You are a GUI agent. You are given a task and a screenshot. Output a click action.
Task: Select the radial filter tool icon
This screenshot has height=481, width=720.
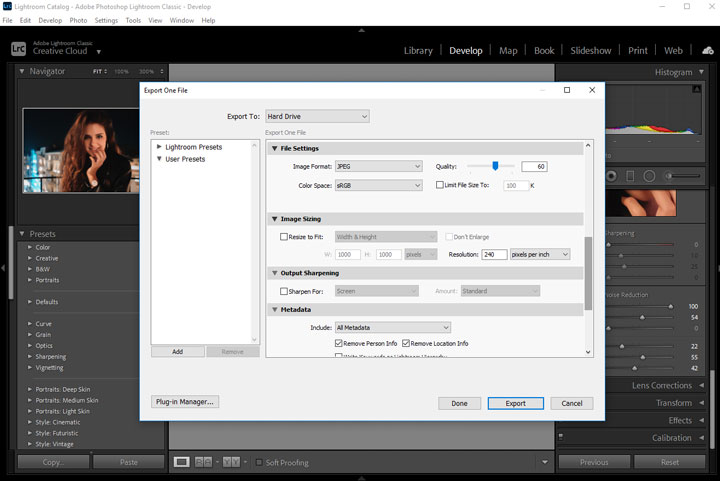pos(651,177)
